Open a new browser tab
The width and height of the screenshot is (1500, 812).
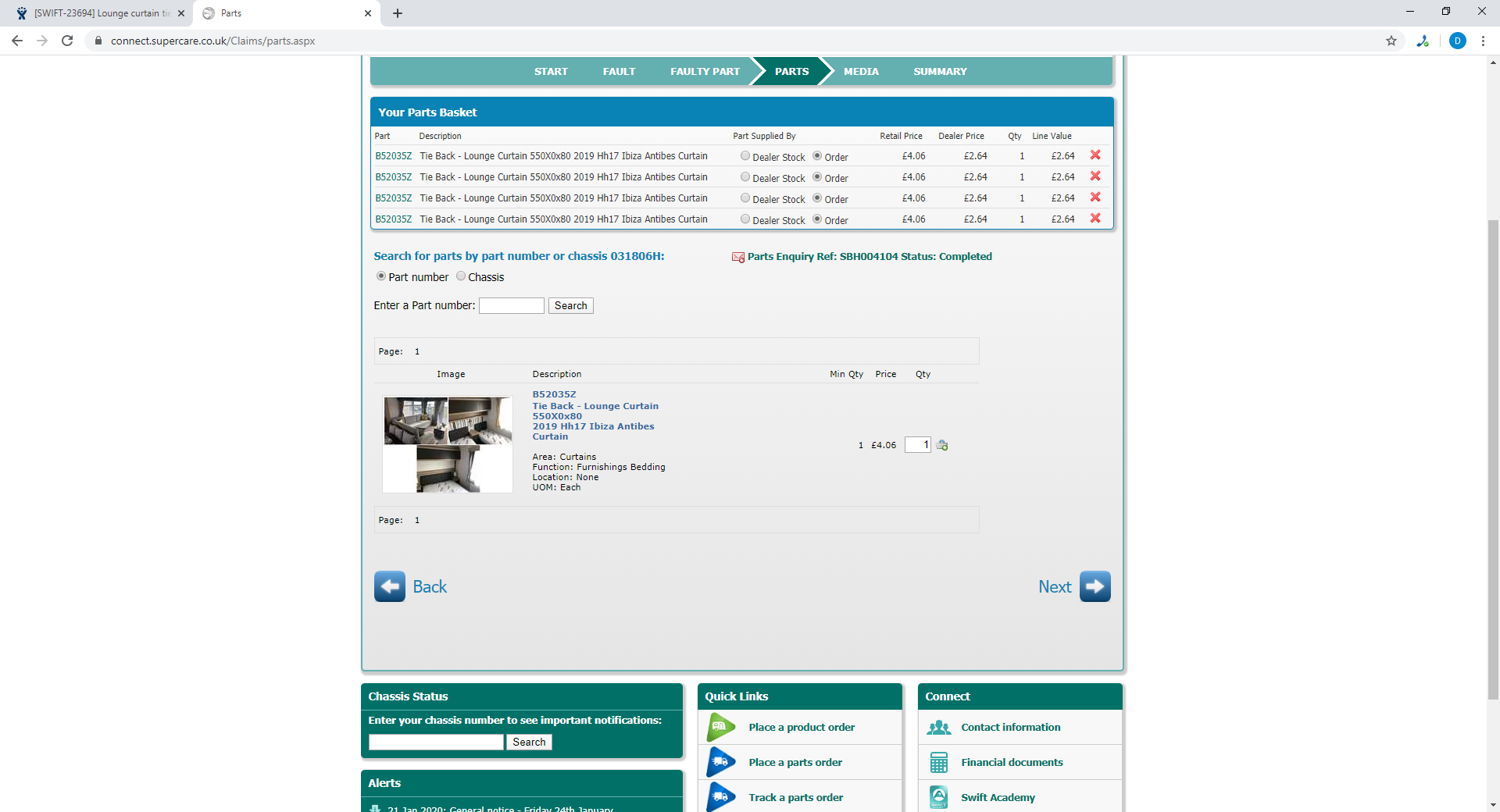(x=398, y=13)
